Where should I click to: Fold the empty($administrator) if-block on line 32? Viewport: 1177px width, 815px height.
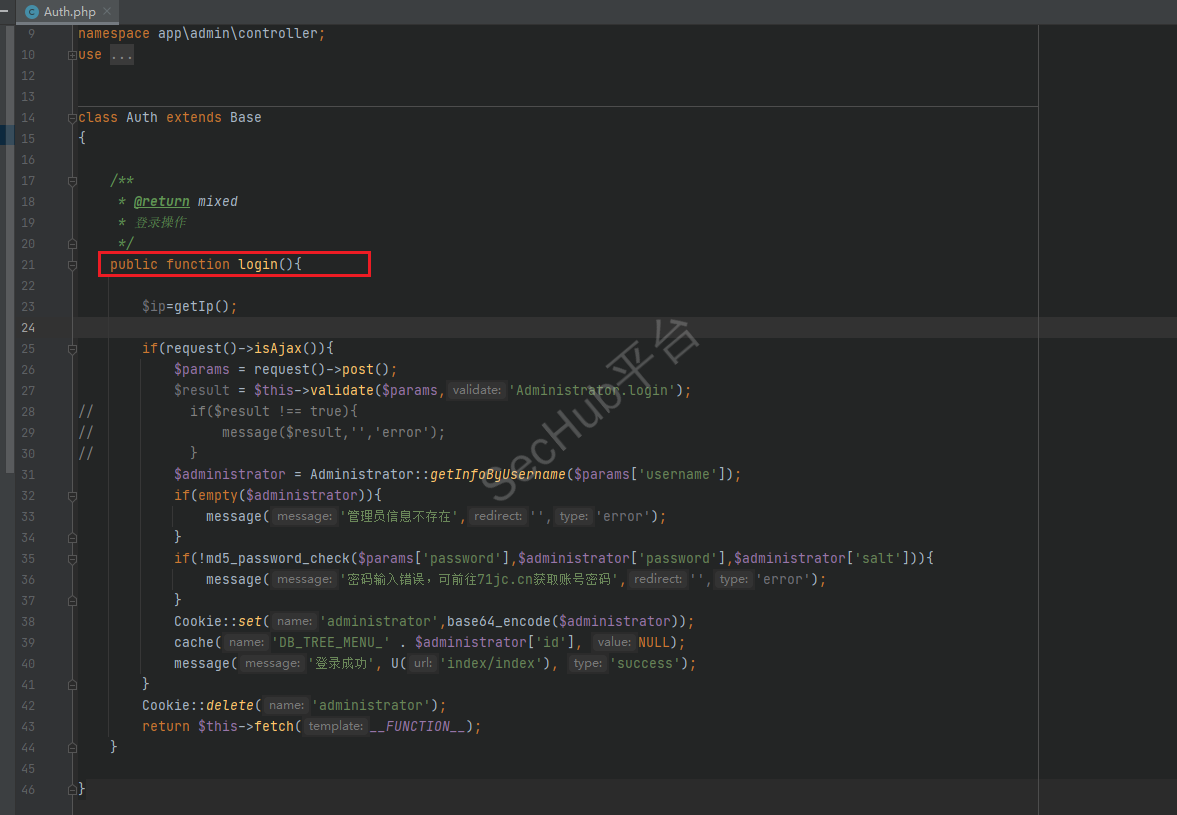pyautogui.click(x=72, y=496)
